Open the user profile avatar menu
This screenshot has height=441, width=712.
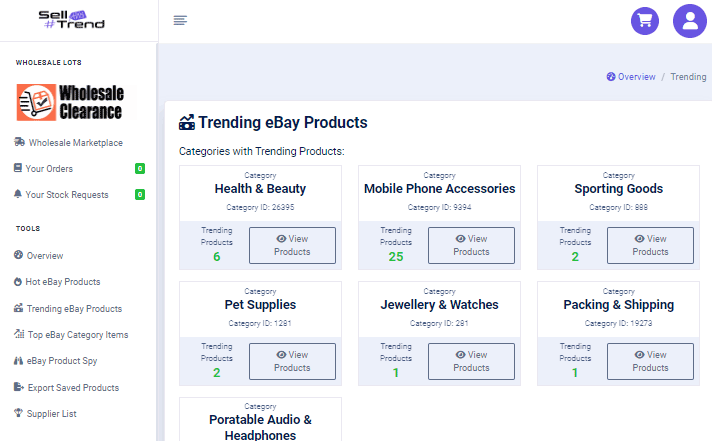(x=690, y=21)
